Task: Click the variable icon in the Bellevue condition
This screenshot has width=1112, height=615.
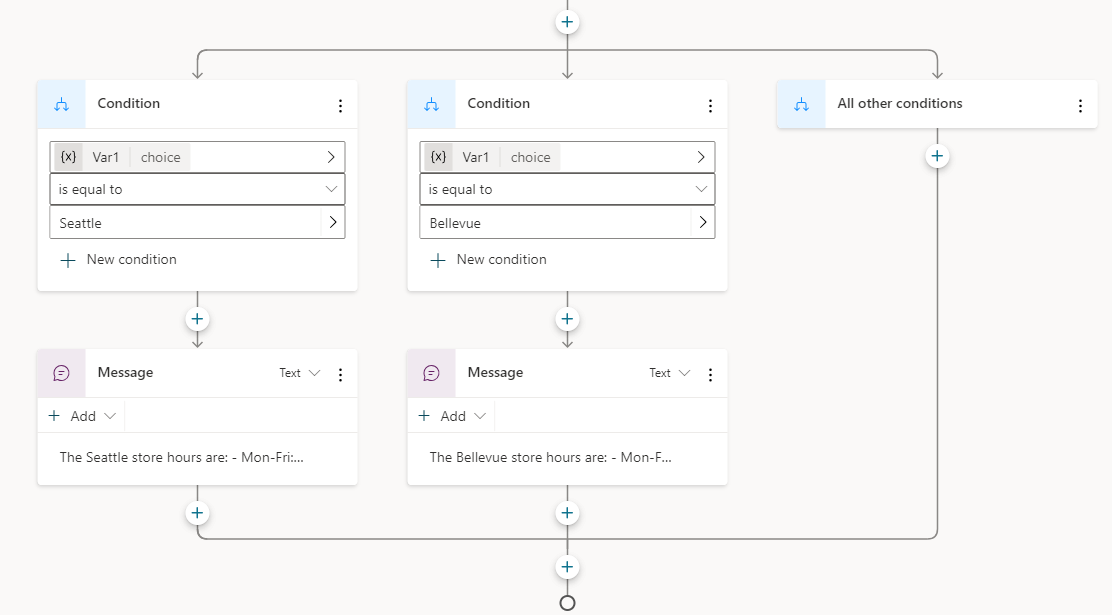Action: [x=438, y=157]
